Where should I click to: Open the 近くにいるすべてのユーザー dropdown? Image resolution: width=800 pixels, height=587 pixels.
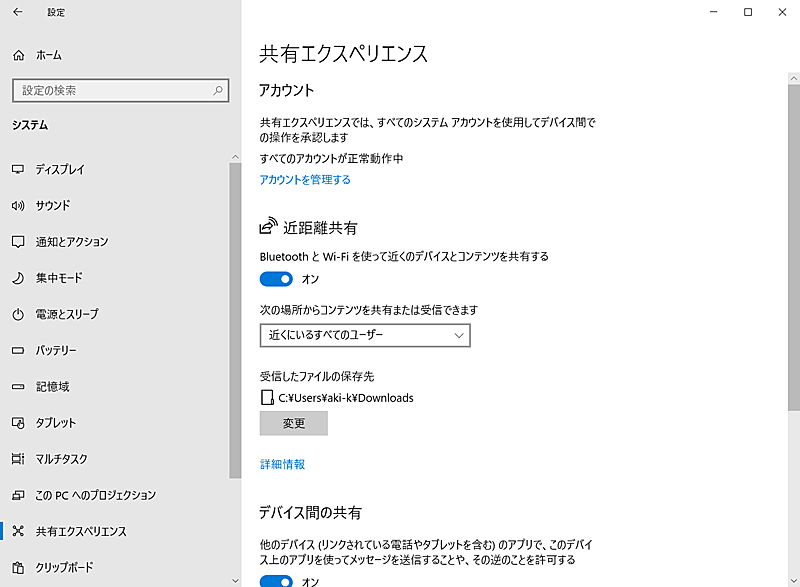point(366,335)
